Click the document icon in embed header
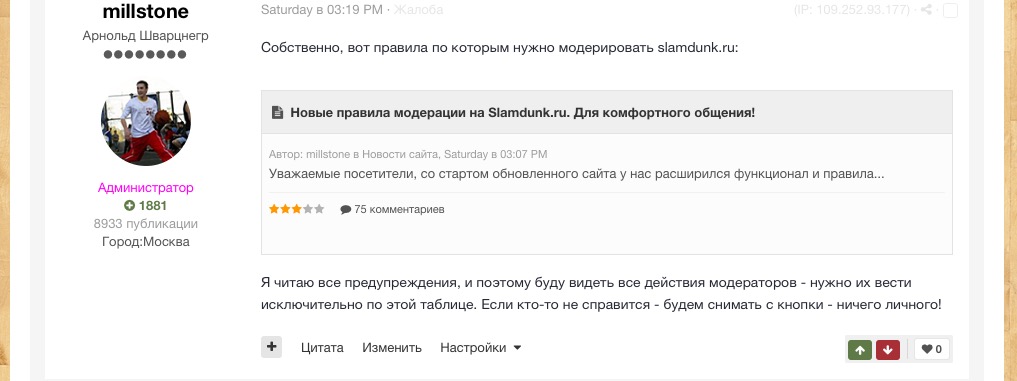The image size is (1017, 381). [278, 112]
